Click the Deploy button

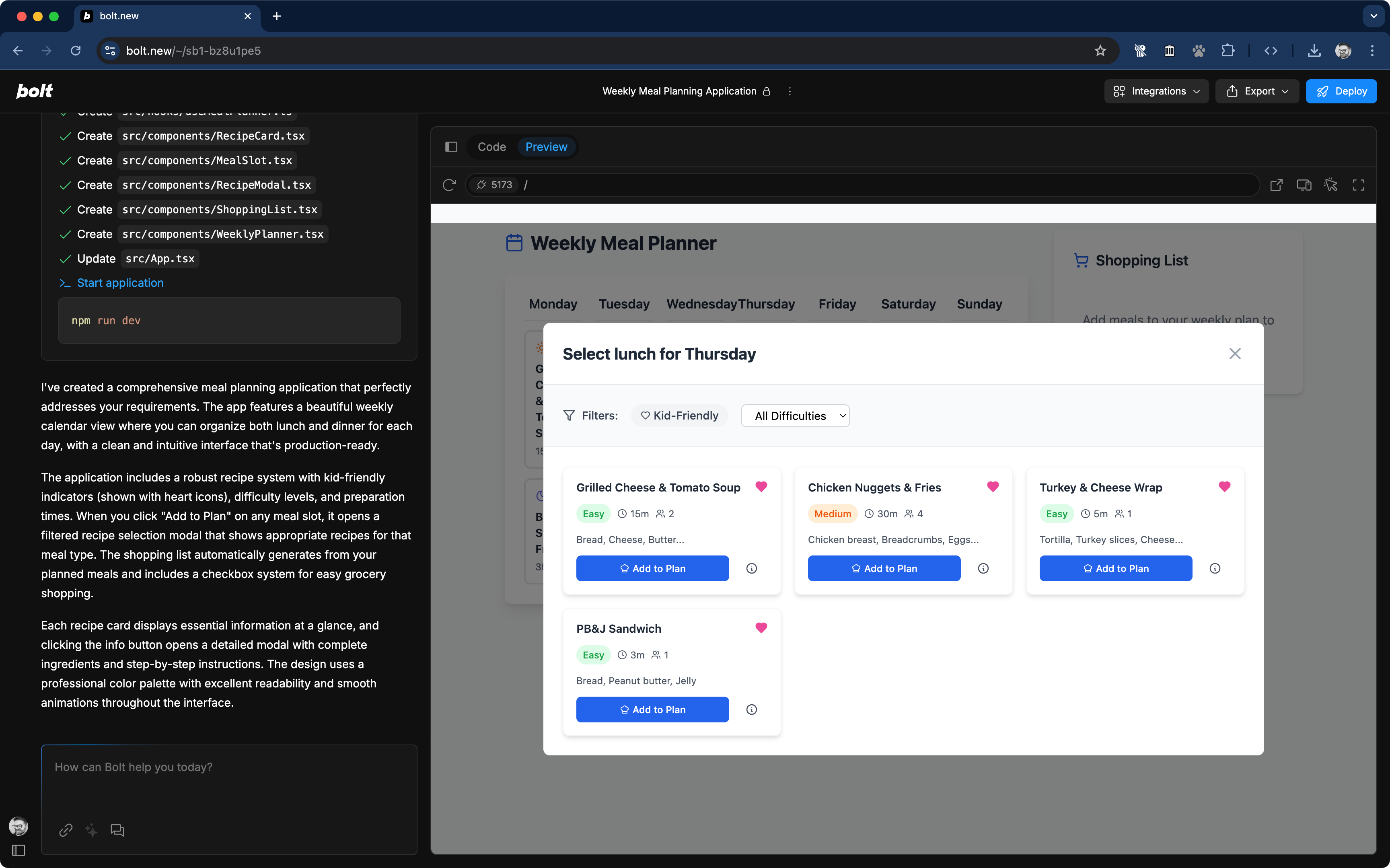click(x=1341, y=91)
